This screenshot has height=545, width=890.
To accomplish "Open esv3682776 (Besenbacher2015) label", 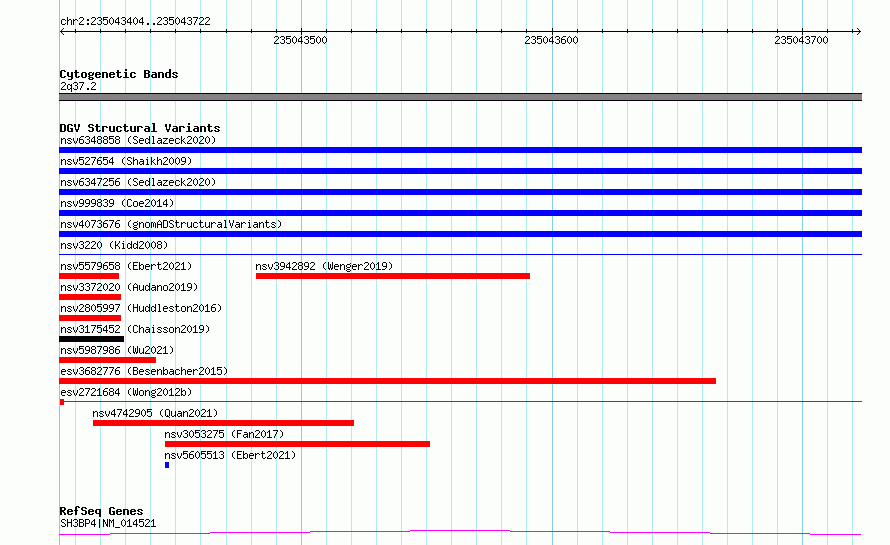I will (144, 371).
